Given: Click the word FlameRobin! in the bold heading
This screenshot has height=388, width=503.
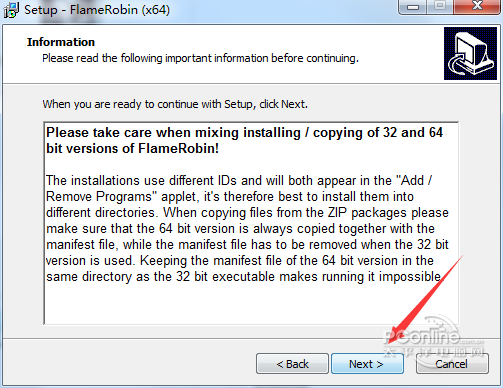Looking at the screenshot, I should click(x=178, y=148).
